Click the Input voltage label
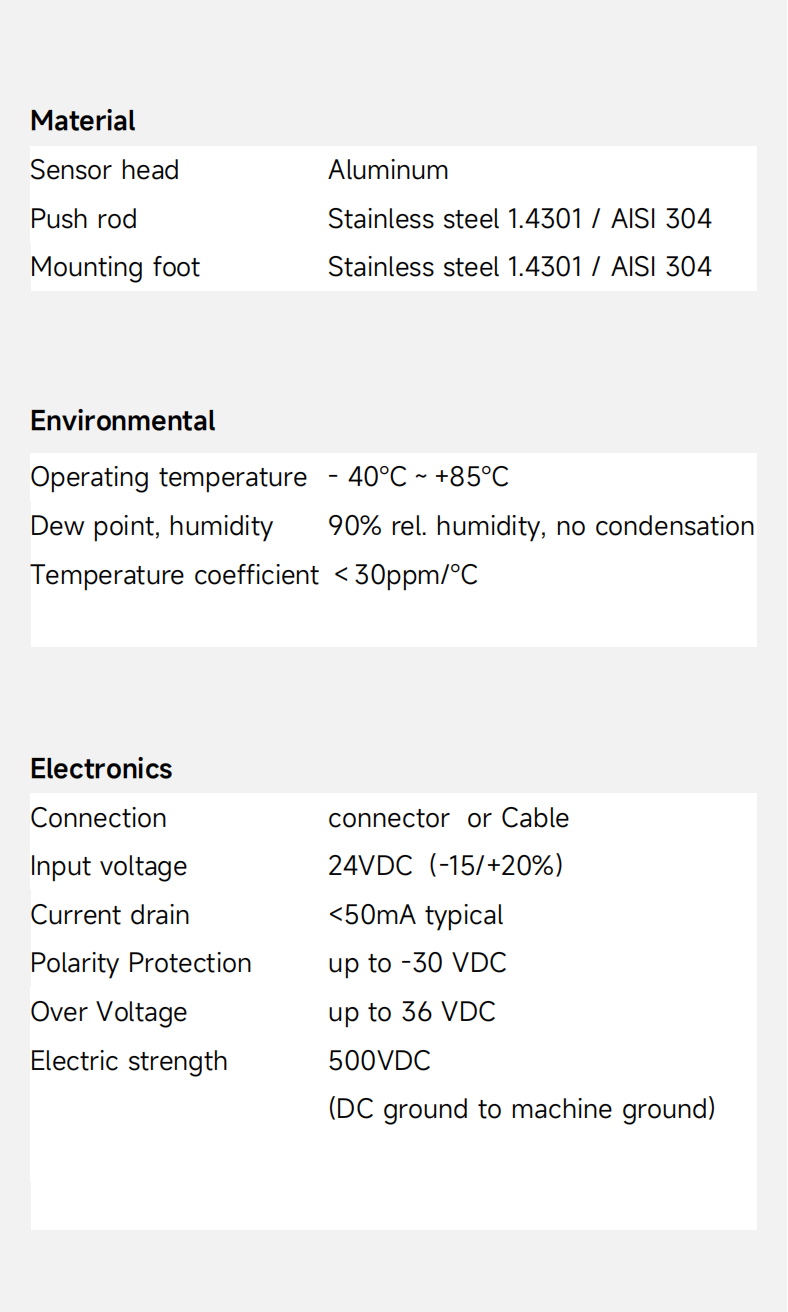Image resolution: width=788 pixels, height=1312 pixels. pyautogui.click(x=109, y=866)
